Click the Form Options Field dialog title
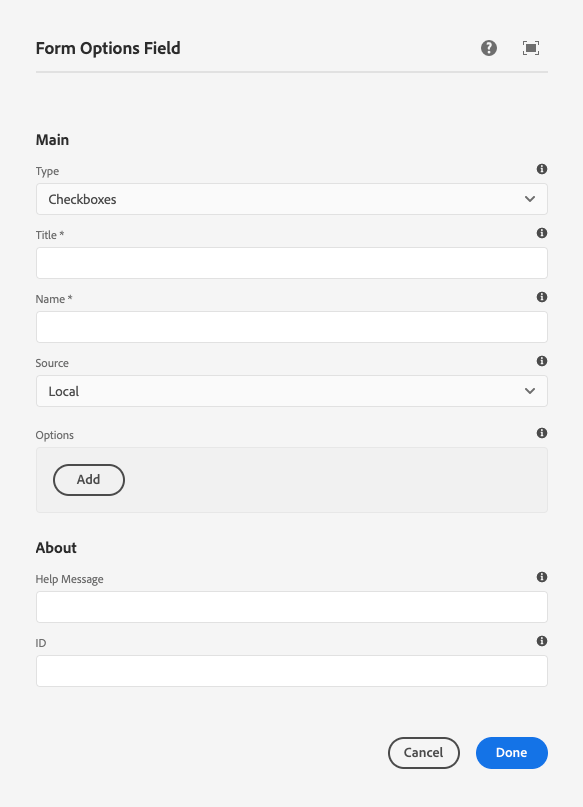This screenshot has height=807, width=583. tap(107, 47)
